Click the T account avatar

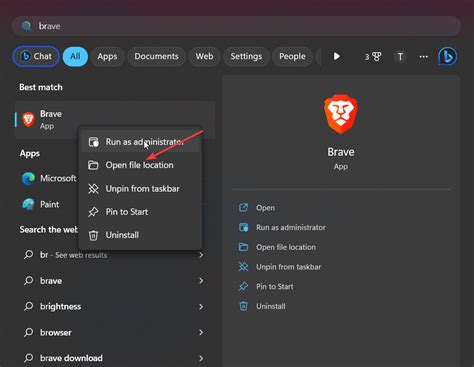pos(400,57)
